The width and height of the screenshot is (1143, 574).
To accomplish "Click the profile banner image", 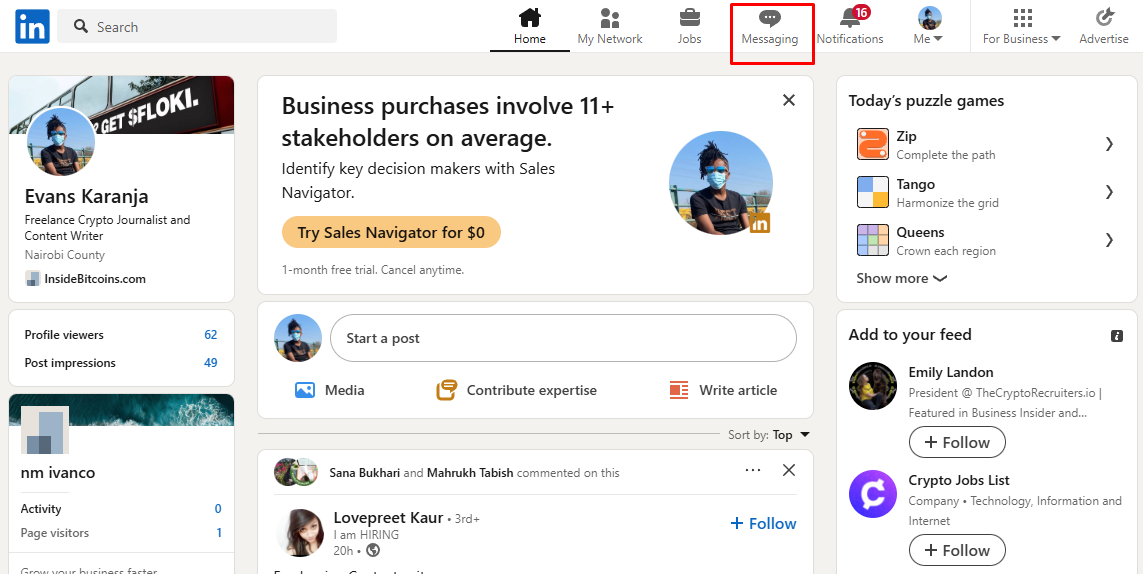I will [121, 105].
